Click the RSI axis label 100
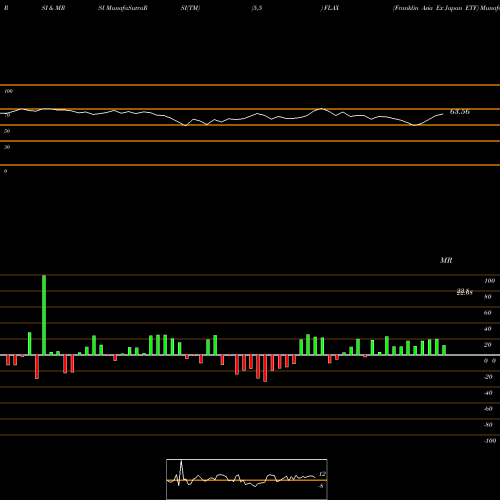Image resolution: width=500 pixels, height=500 pixels. click(x=9, y=91)
